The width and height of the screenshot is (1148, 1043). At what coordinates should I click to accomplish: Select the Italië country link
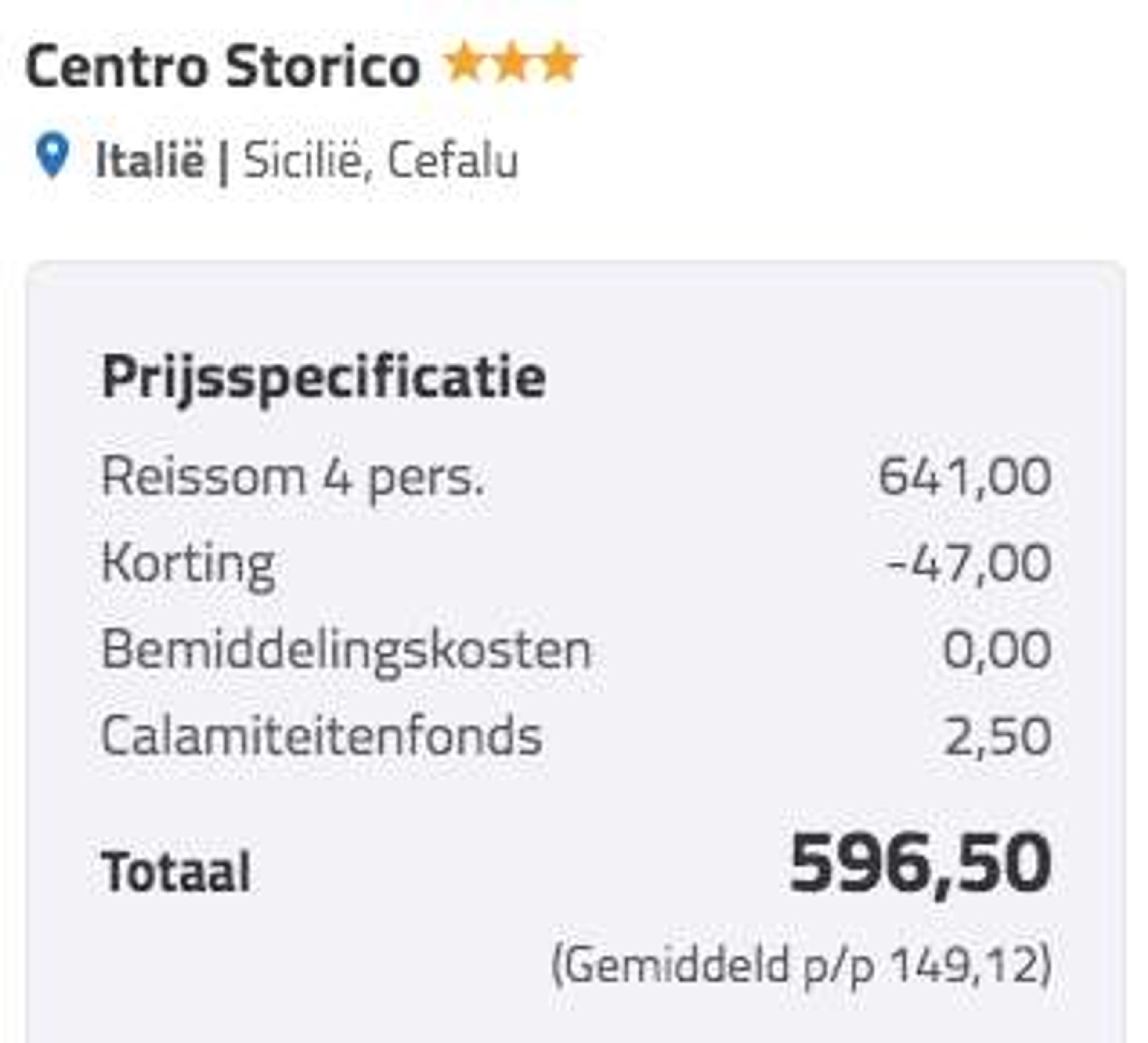(x=150, y=160)
